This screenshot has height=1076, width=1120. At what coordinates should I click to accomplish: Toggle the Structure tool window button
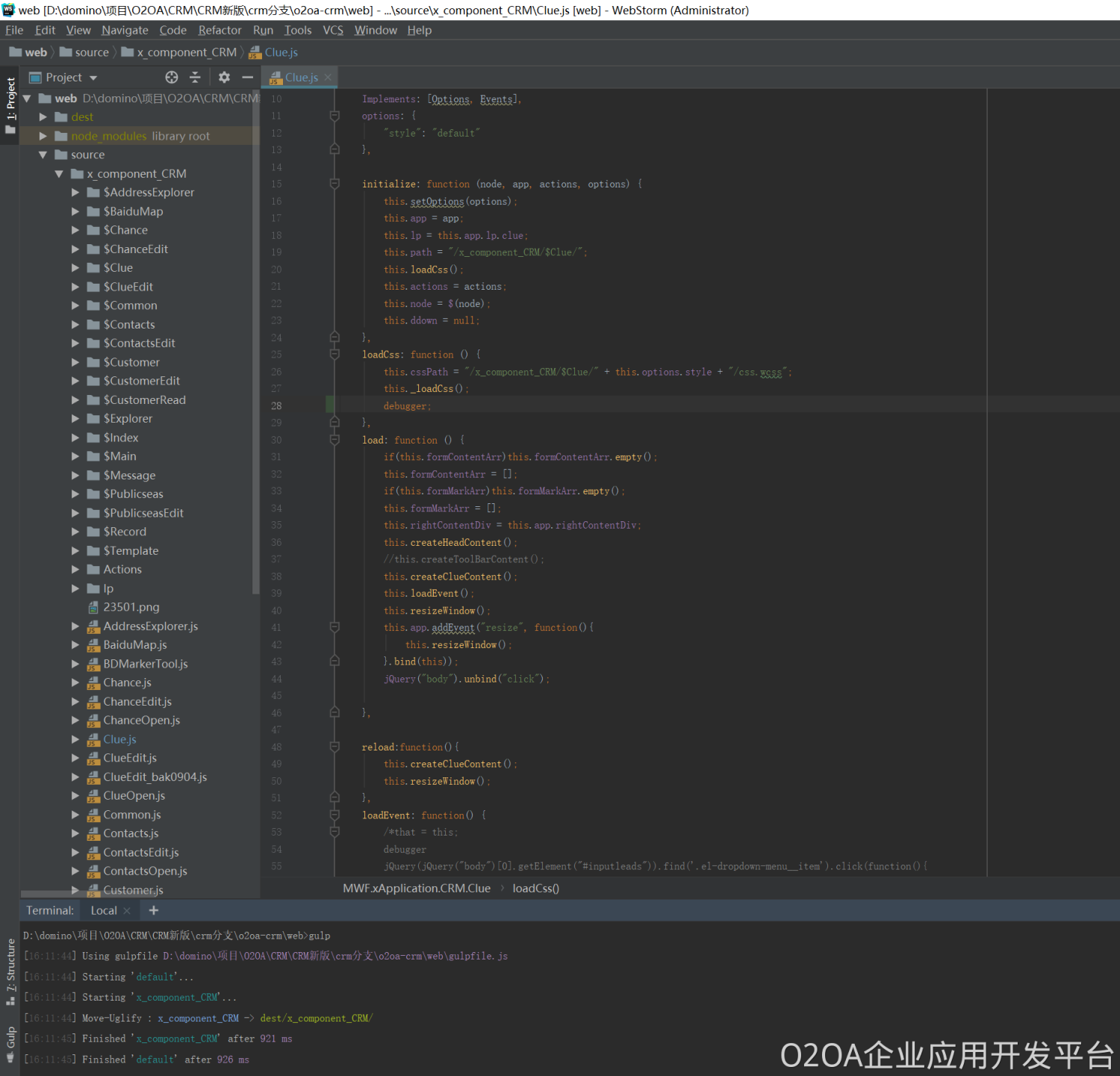coord(10,969)
